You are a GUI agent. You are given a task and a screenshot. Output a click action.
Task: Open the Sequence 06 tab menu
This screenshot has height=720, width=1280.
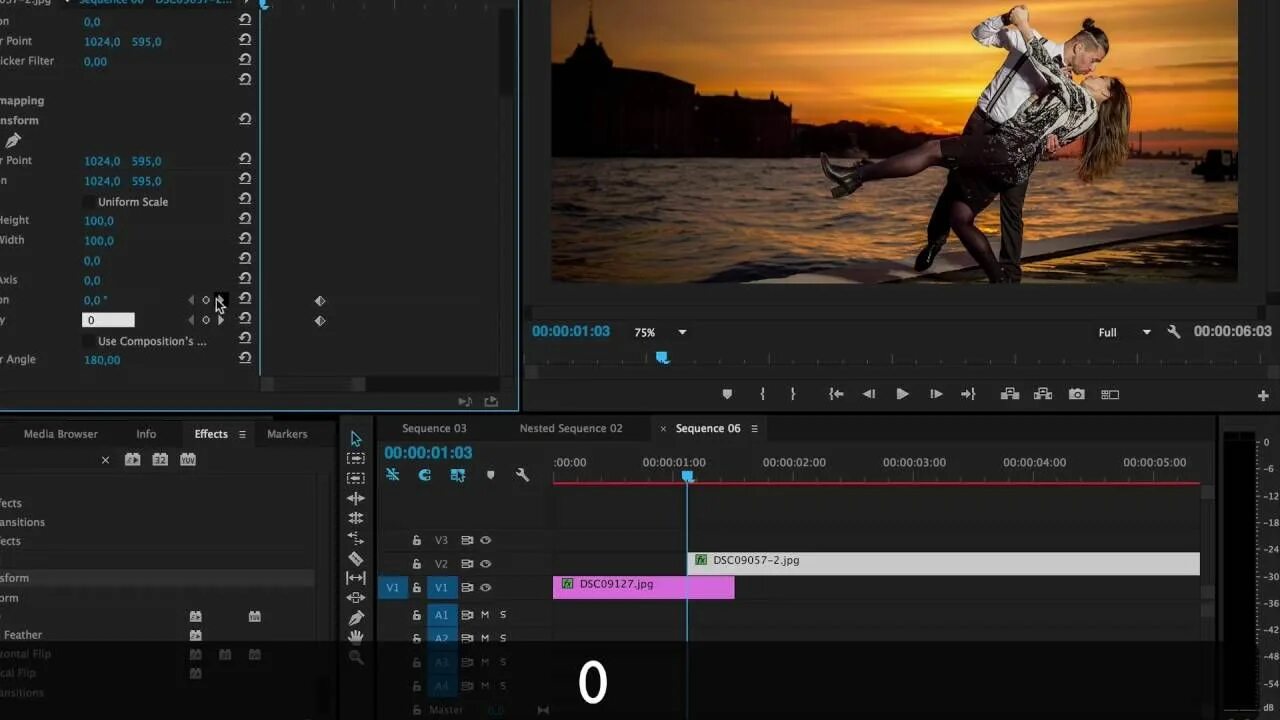pyautogui.click(x=754, y=428)
